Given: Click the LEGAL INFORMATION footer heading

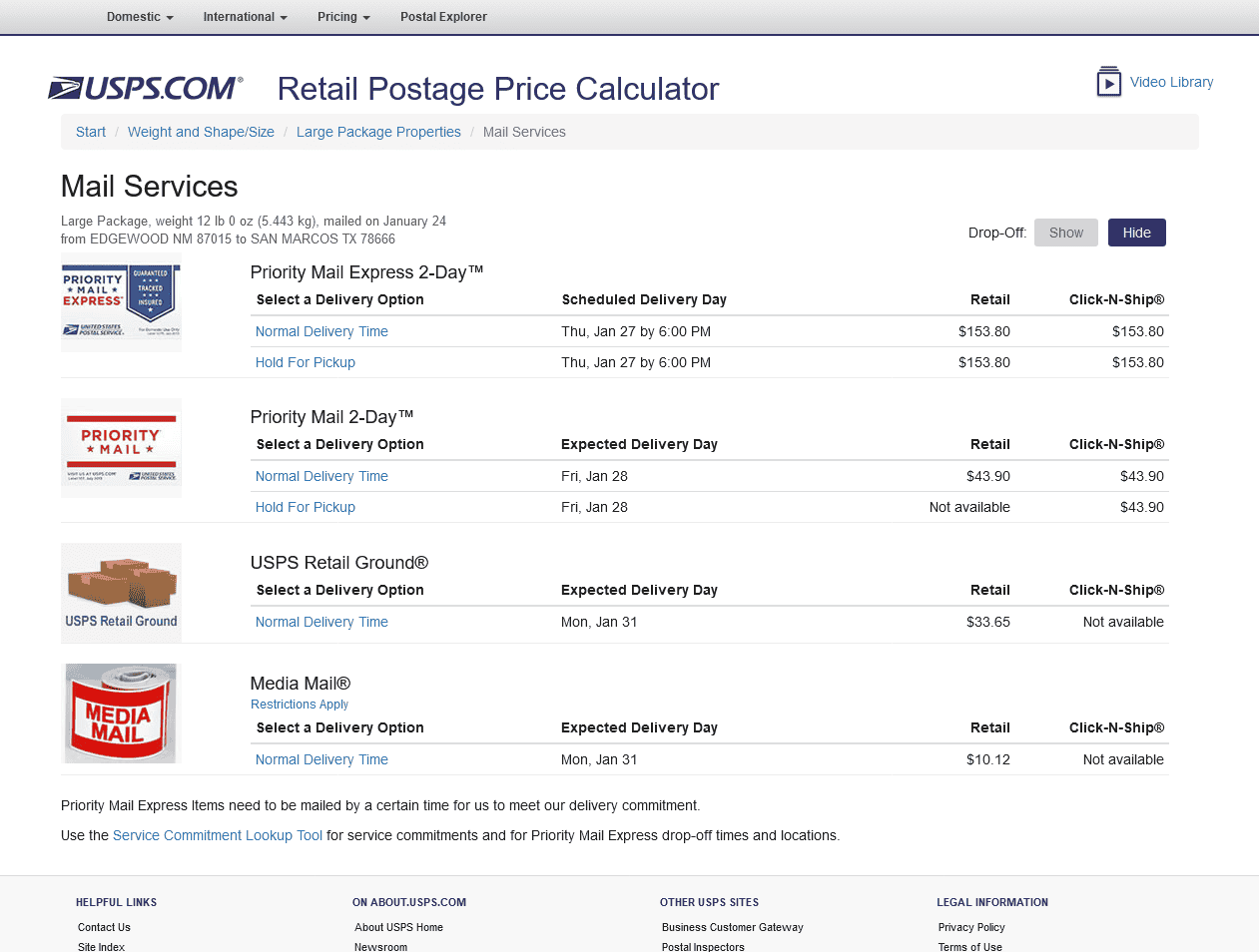Looking at the screenshot, I should [x=992, y=902].
